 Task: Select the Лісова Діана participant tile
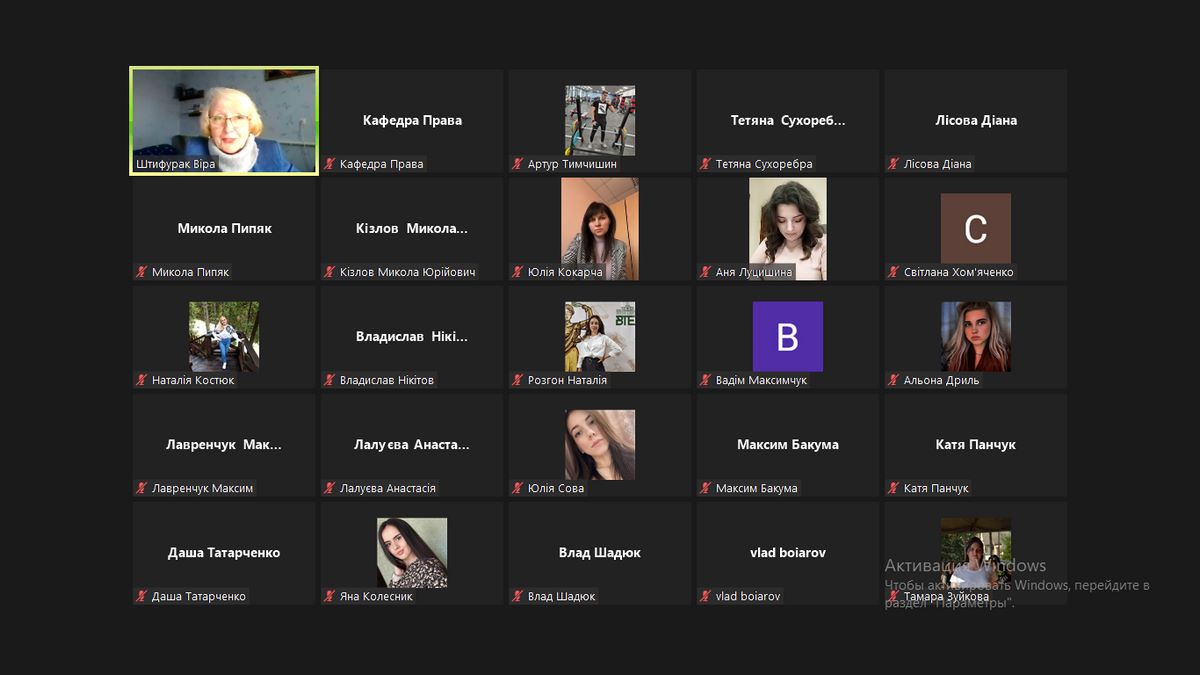tap(975, 120)
